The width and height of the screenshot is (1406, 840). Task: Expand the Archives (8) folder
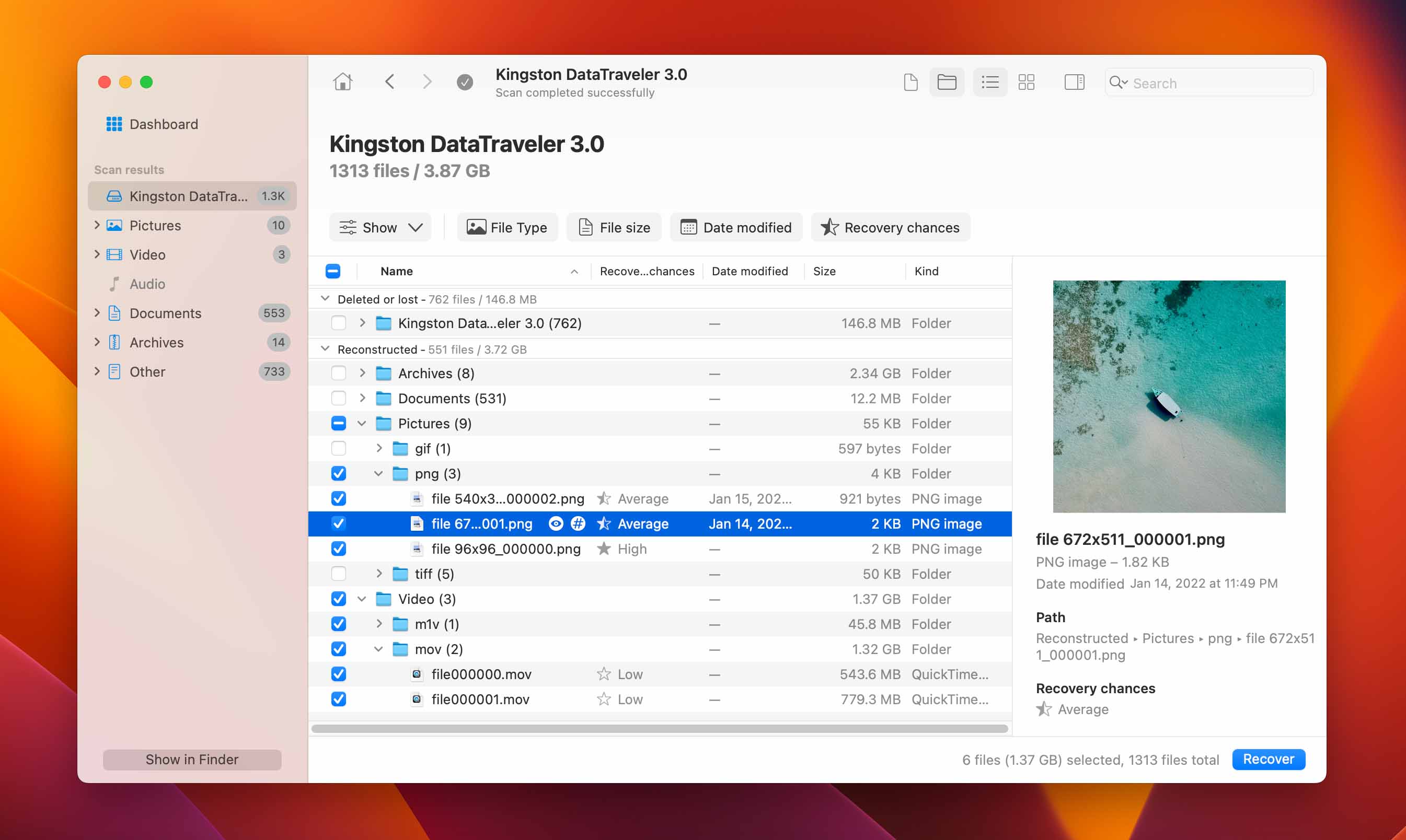coord(362,374)
